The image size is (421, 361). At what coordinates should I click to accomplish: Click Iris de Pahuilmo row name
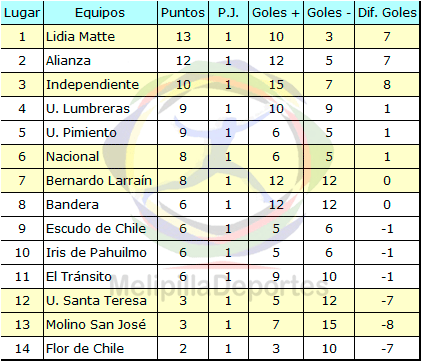pos(96,253)
